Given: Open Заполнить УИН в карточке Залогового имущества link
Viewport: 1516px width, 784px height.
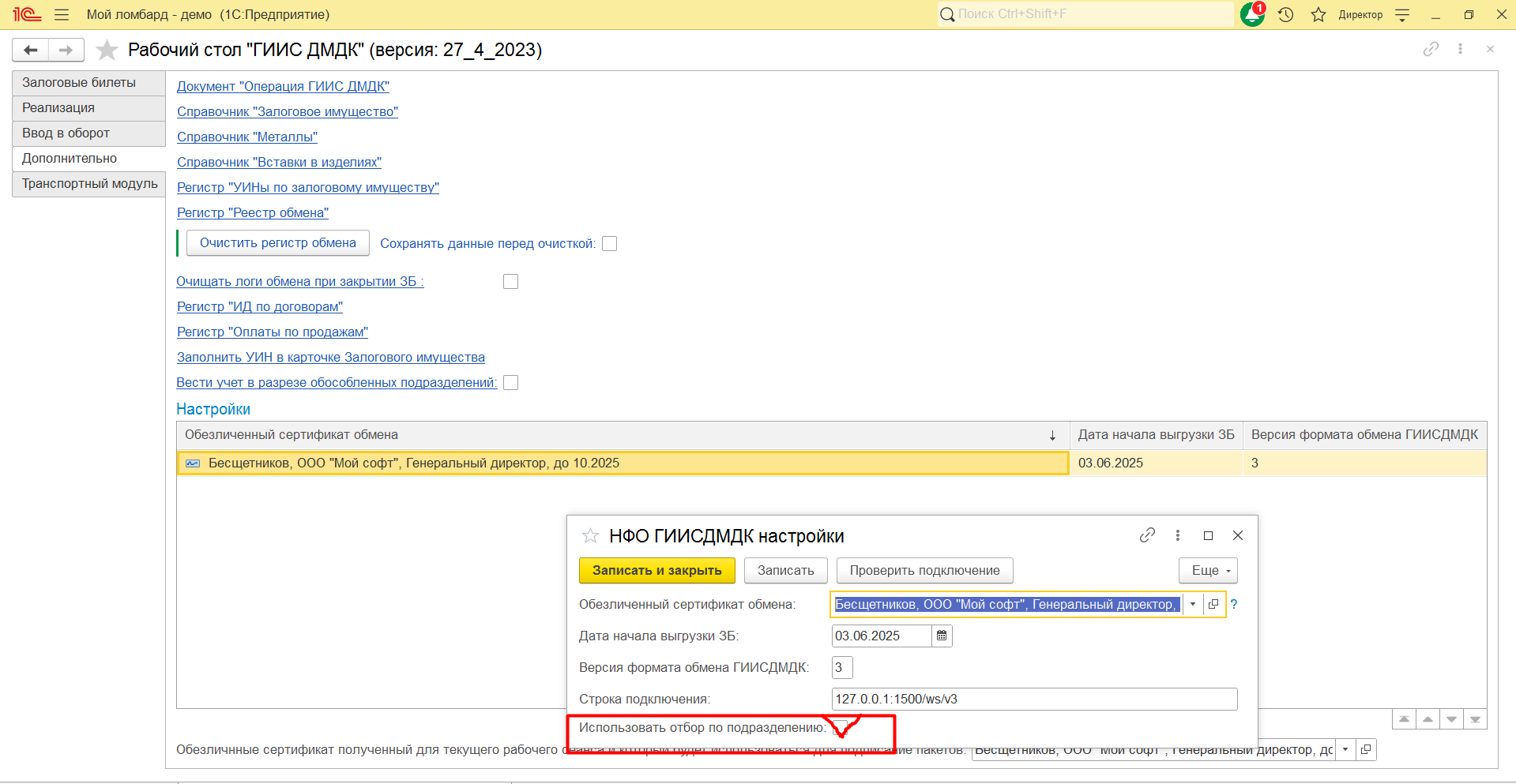Looking at the screenshot, I should (x=331, y=357).
